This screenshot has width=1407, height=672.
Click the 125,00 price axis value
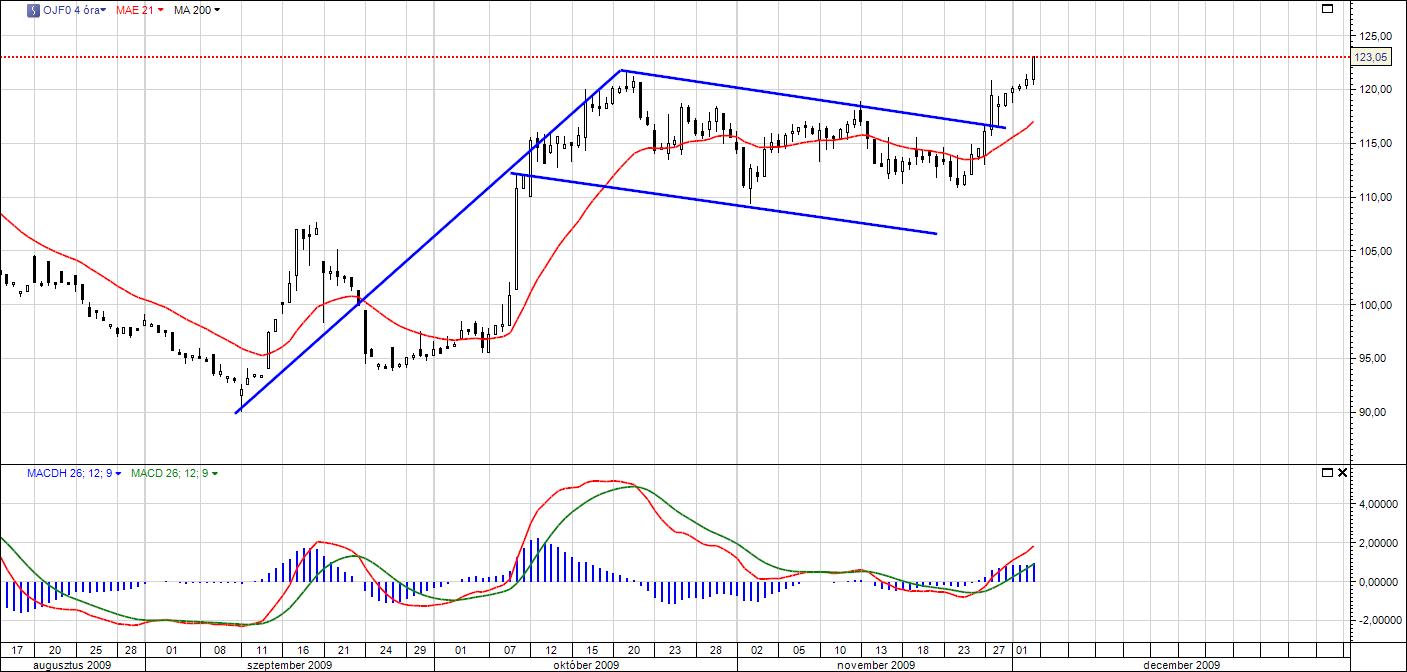(1377, 36)
